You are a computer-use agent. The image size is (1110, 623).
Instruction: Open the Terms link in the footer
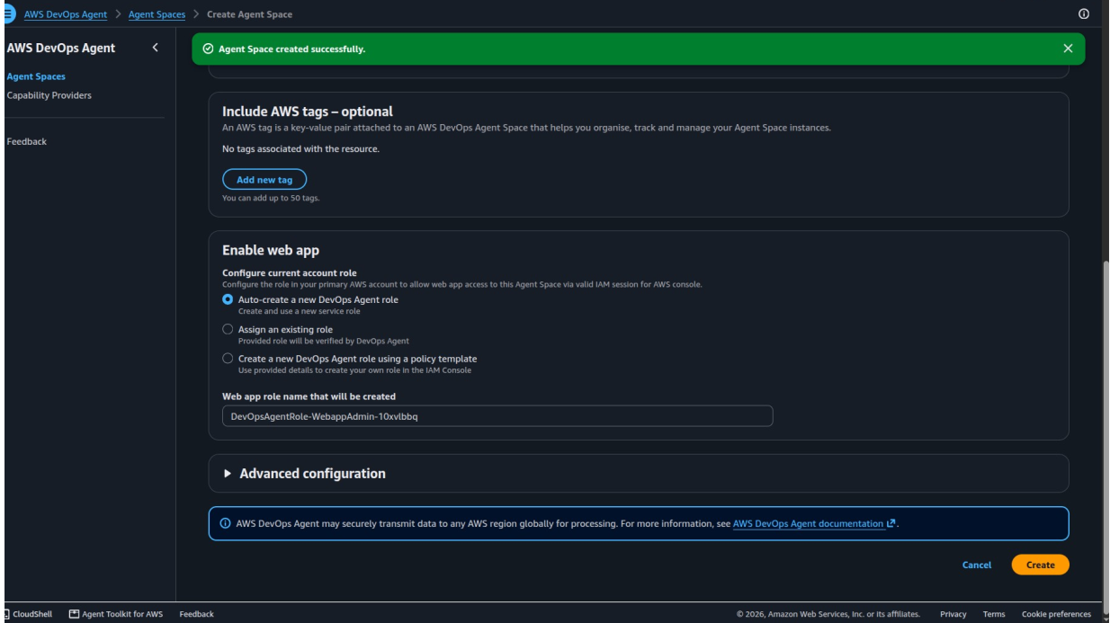click(x=993, y=614)
